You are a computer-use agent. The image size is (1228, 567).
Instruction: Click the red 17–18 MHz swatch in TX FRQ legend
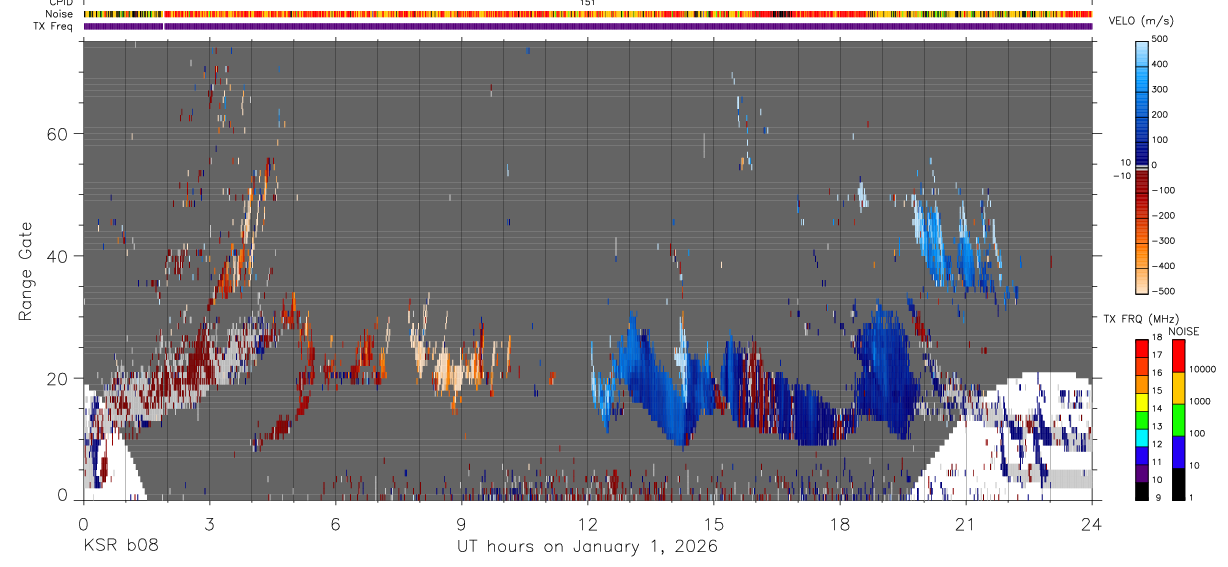pos(1142,348)
